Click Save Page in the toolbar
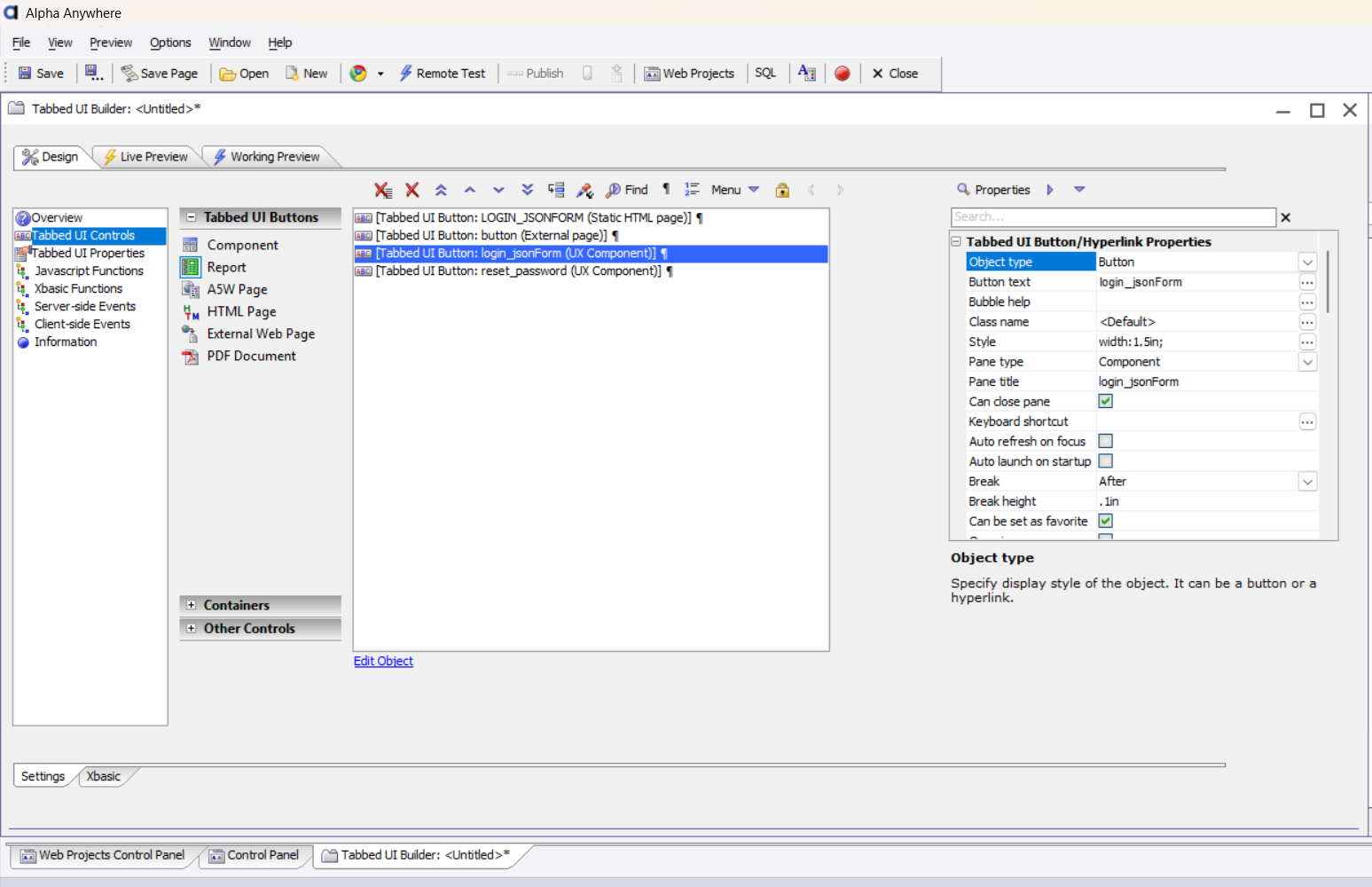This screenshot has width=1372, height=887. tap(160, 74)
